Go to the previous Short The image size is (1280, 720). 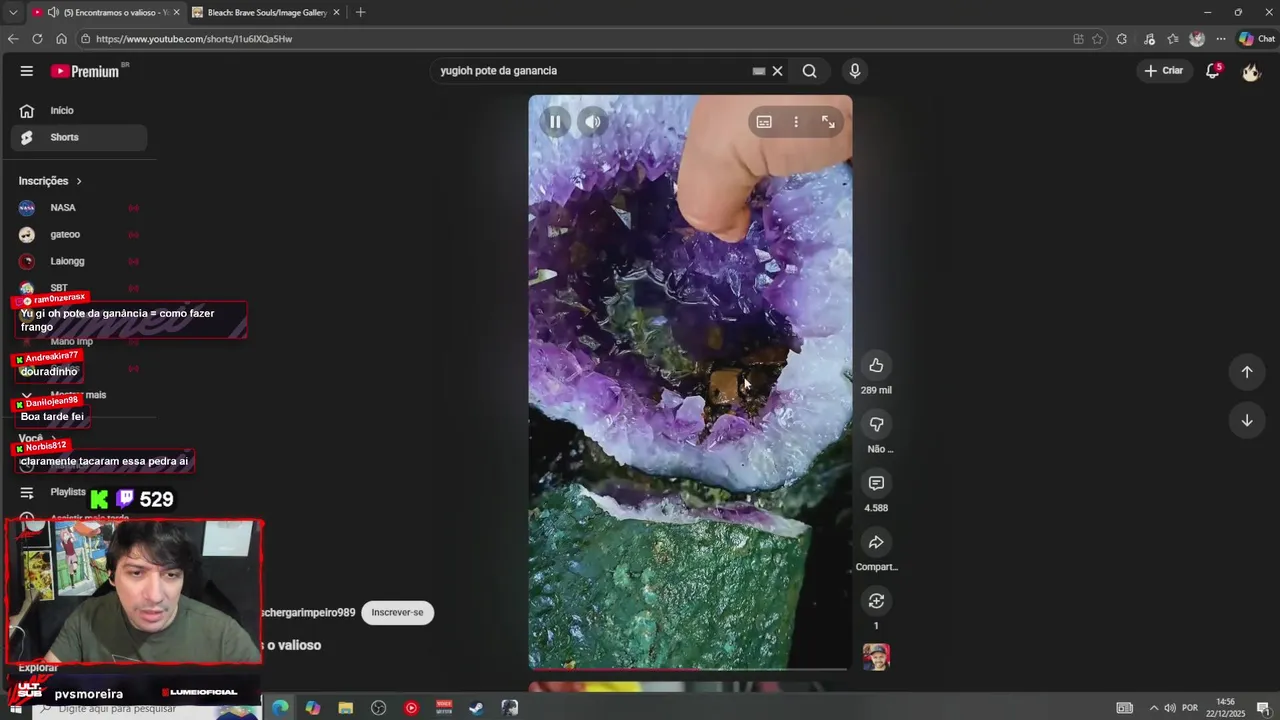(1247, 372)
